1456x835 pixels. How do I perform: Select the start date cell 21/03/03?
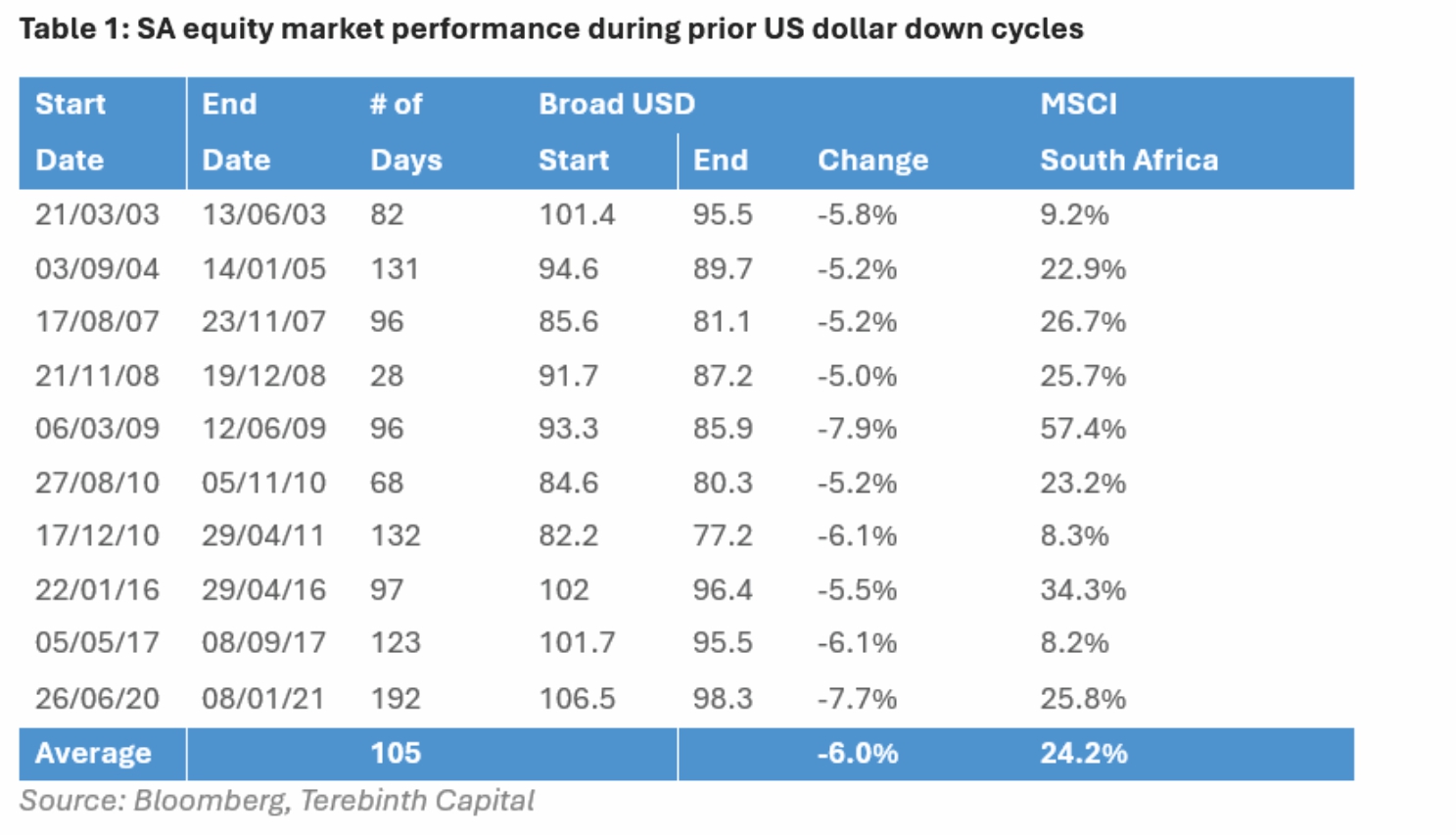[x=97, y=214]
